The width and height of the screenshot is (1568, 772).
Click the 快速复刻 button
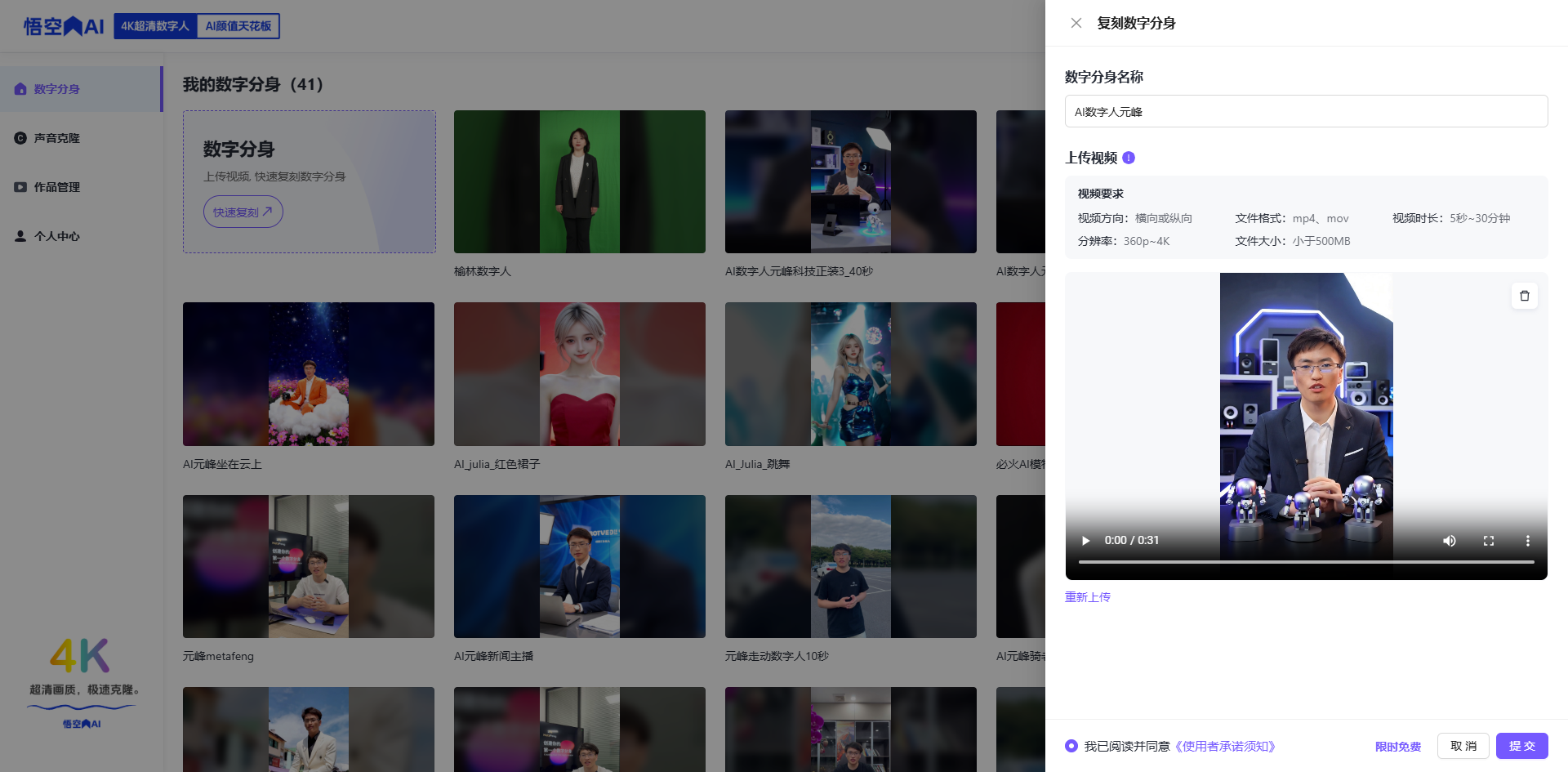coord(243,212)
